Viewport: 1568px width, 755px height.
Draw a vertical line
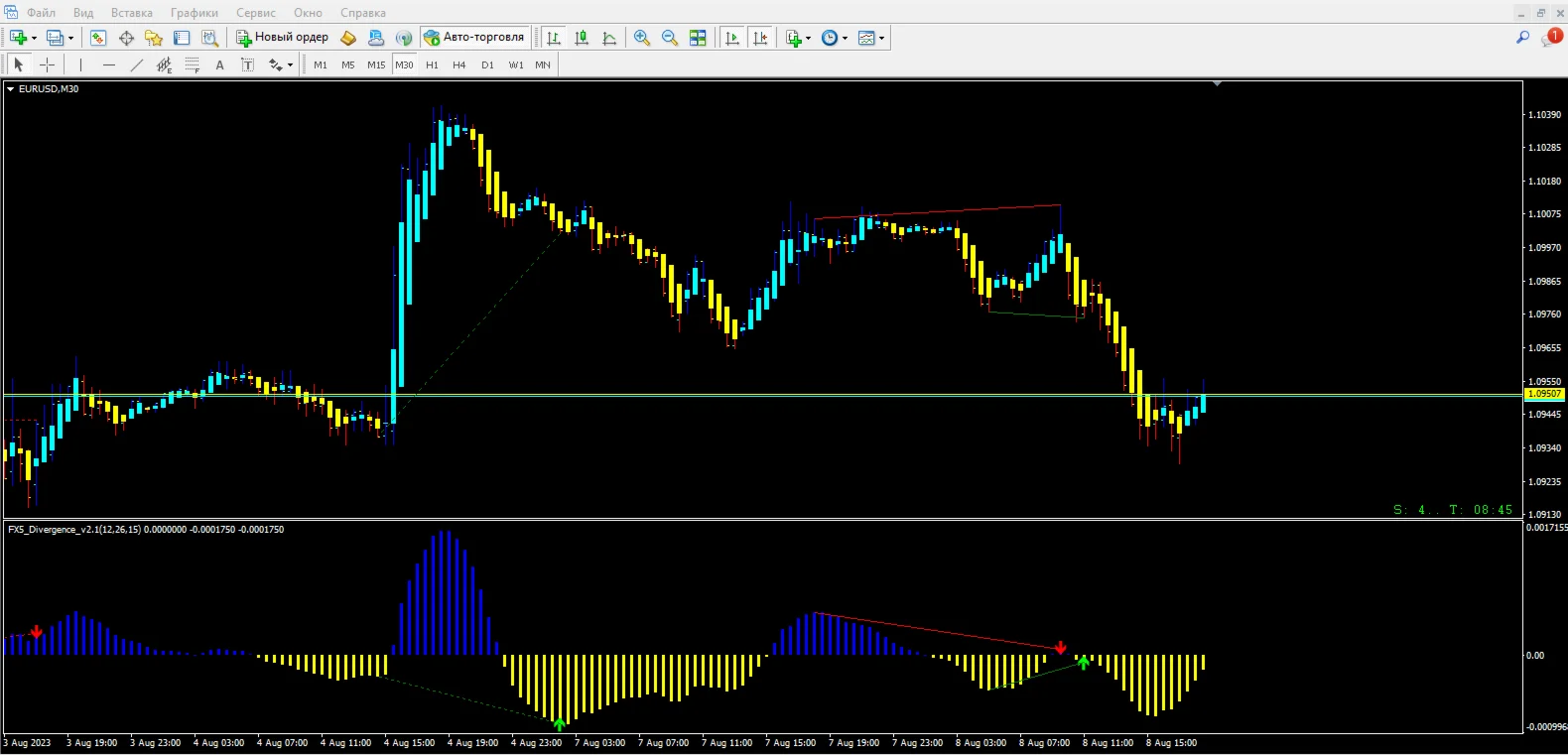coord(80,64)
